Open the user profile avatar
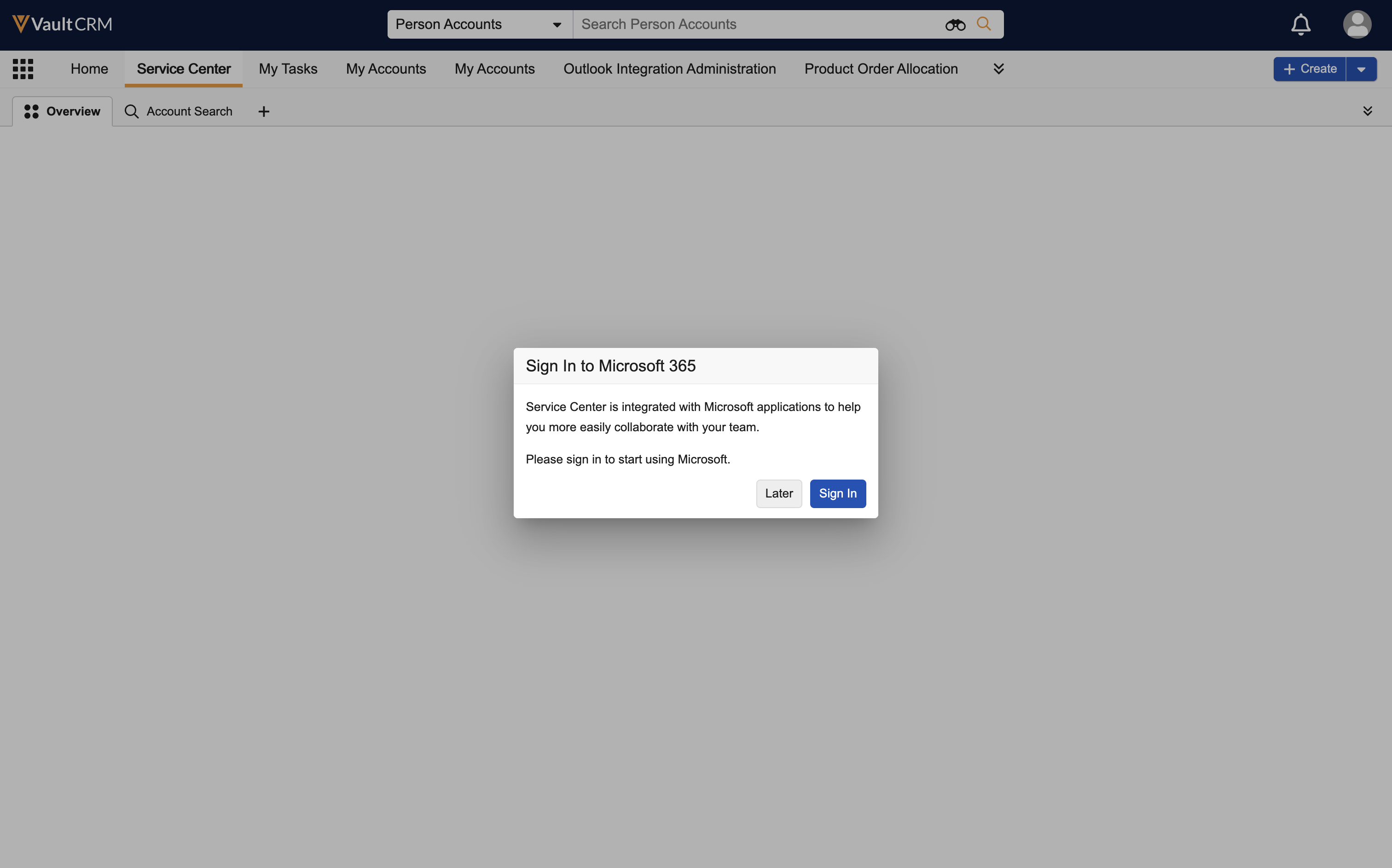This screenshot has width=1392, height=868. point(1357,25)
